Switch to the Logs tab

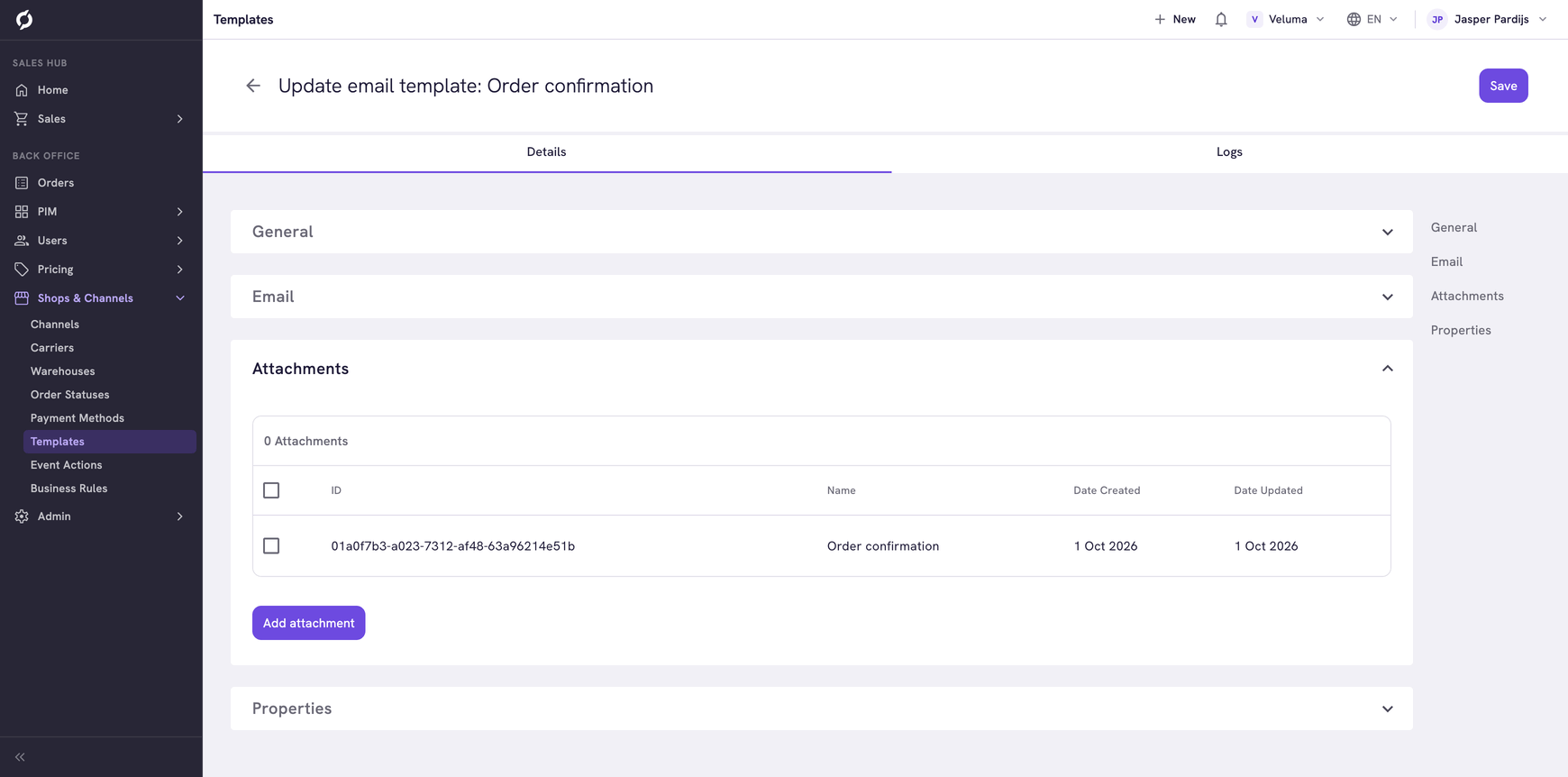click(1229, 152)
